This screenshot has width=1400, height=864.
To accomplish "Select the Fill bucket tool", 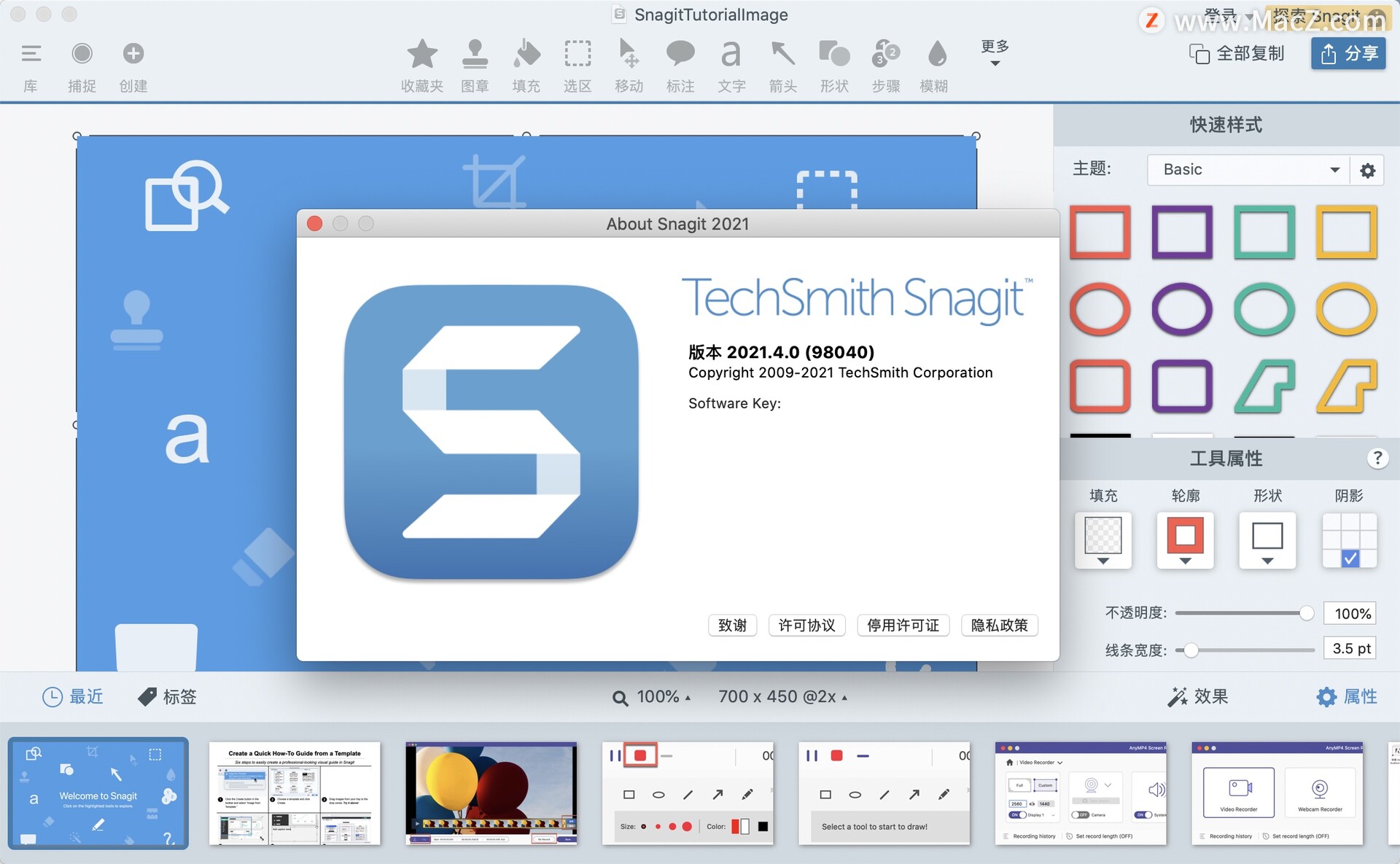I will 526,53.
